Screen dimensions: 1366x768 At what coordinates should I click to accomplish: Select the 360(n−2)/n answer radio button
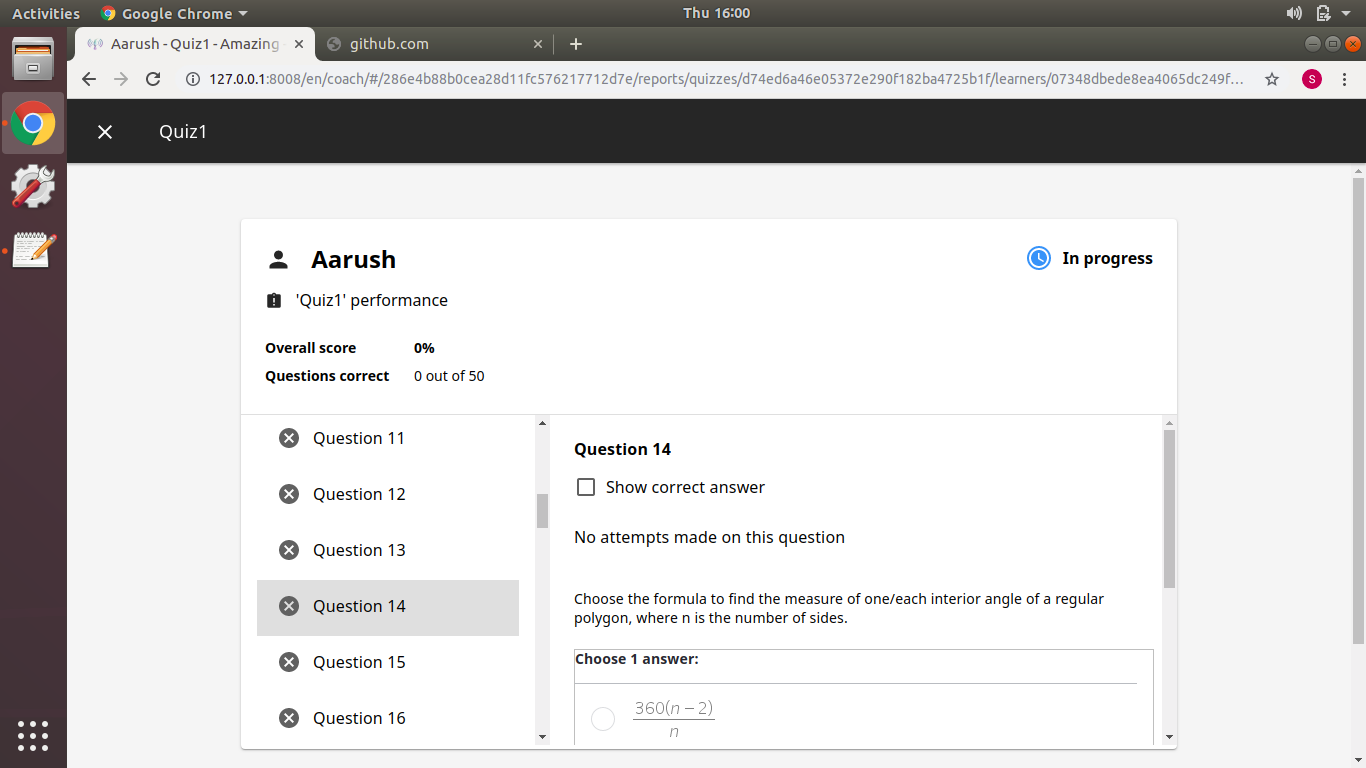(603, 719)
